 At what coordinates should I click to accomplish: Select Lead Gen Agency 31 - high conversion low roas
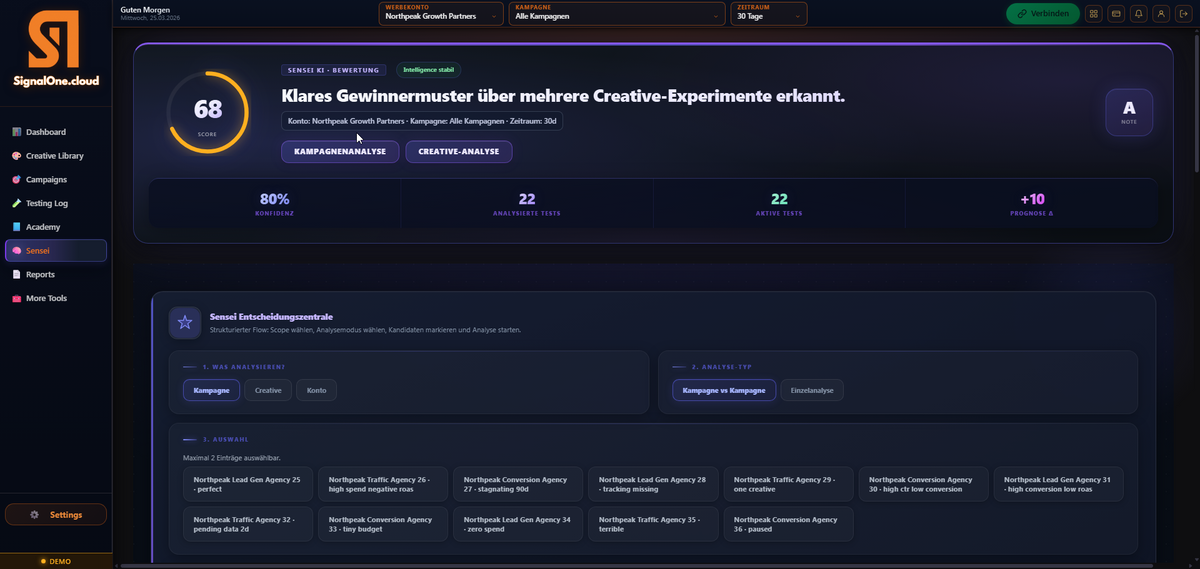pos(1058,484)
